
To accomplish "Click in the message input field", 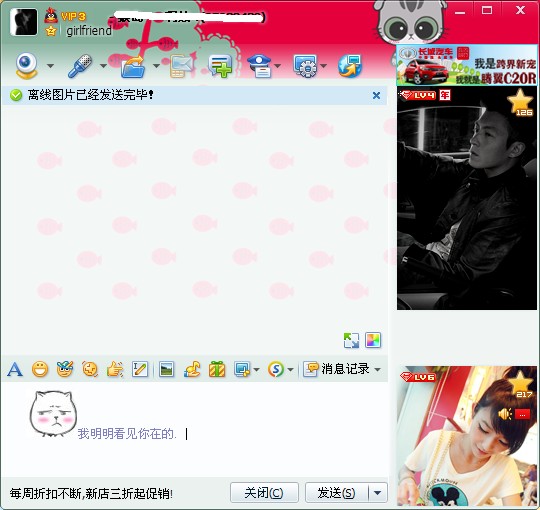I will click(195, 429).
